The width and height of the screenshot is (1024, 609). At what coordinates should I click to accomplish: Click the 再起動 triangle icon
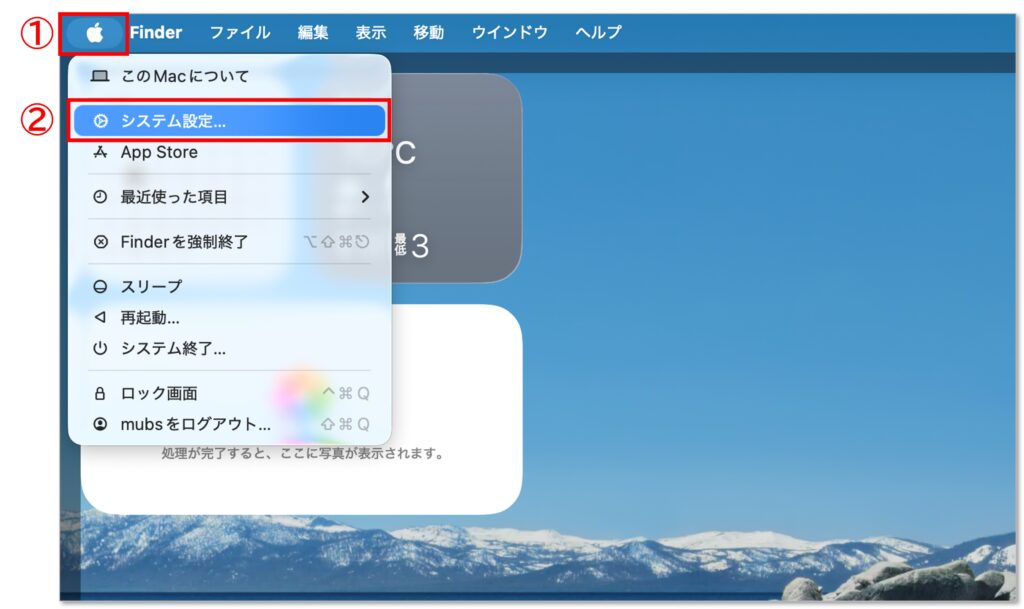(100, 318)
